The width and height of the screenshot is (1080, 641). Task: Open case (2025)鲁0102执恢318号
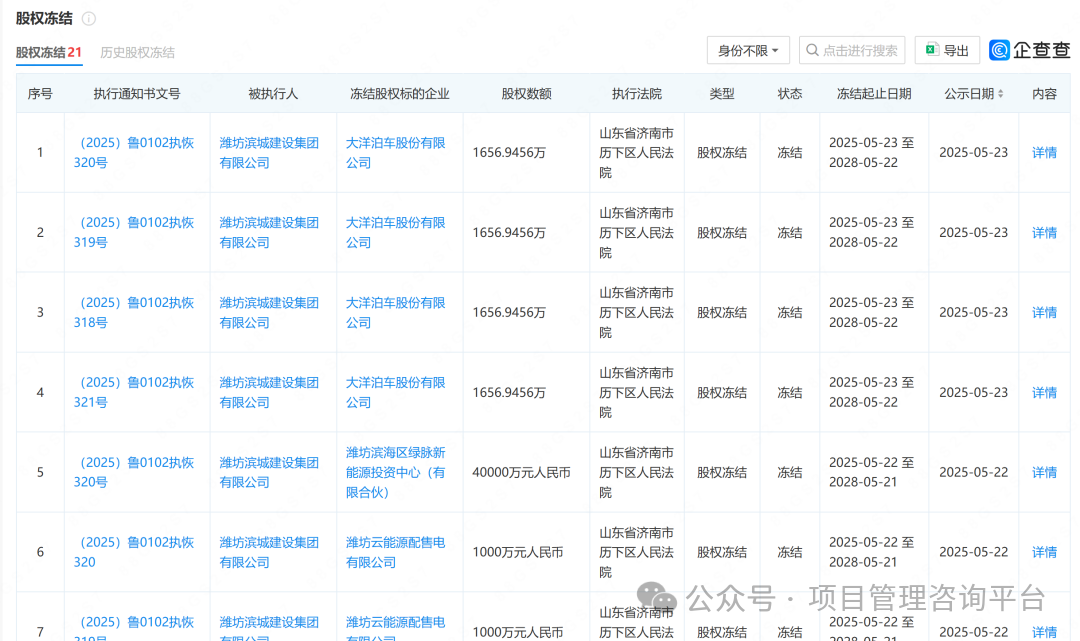136,312
